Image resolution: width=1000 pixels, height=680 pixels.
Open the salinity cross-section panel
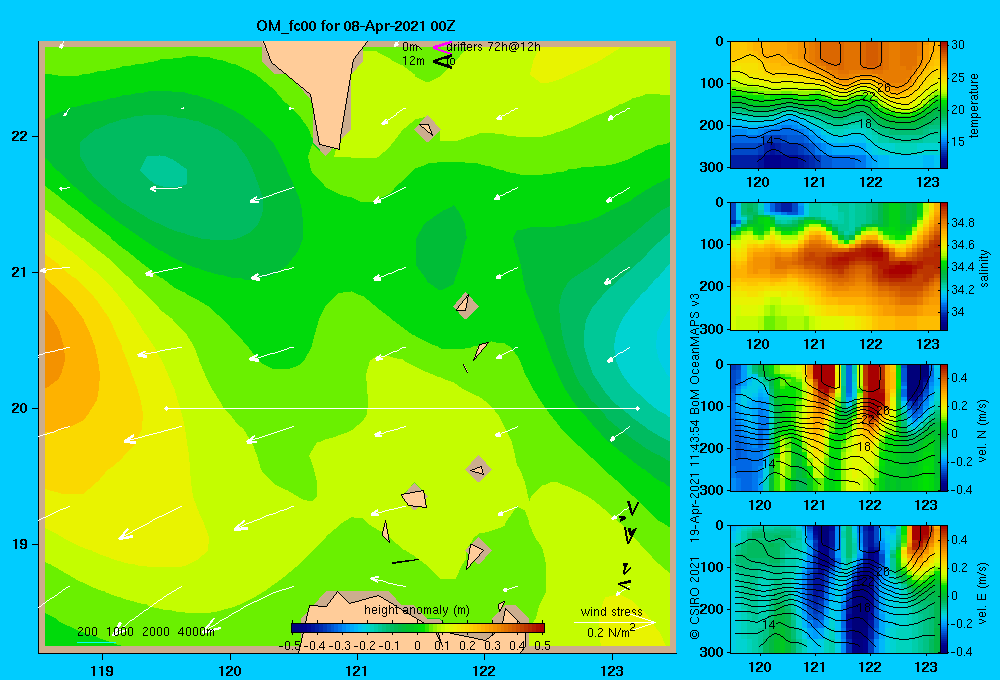835,266
